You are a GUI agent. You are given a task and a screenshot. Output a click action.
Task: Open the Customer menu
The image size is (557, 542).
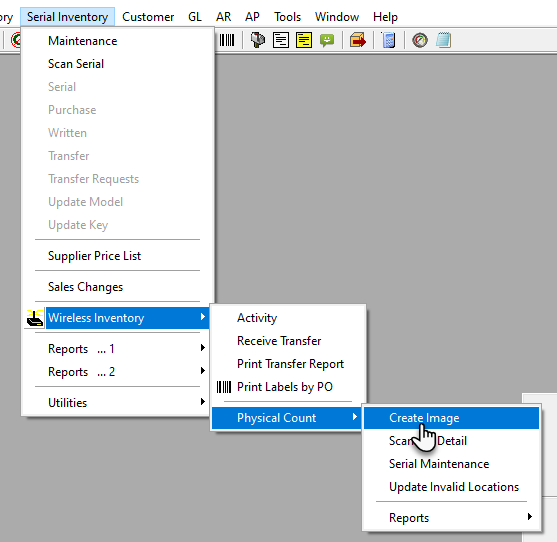click(x=148, y=17)
